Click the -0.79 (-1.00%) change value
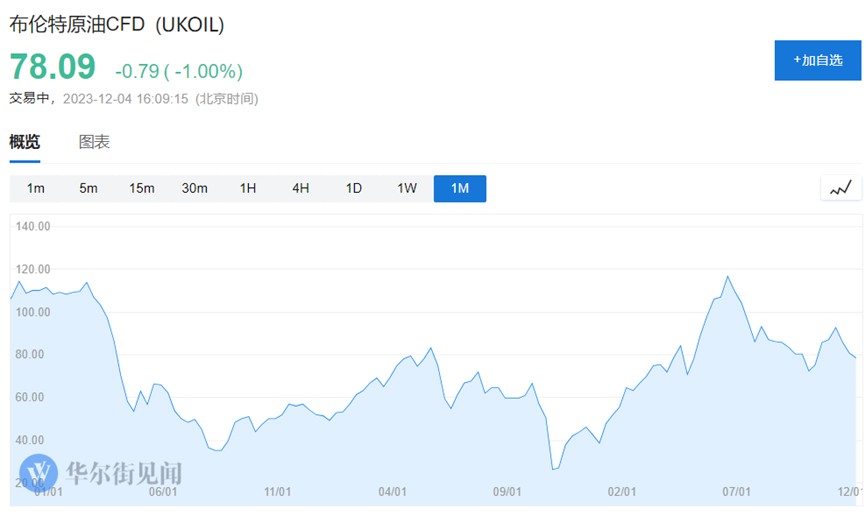The width and height of the screenshot is (865, 516). click(x=179, y=71)
